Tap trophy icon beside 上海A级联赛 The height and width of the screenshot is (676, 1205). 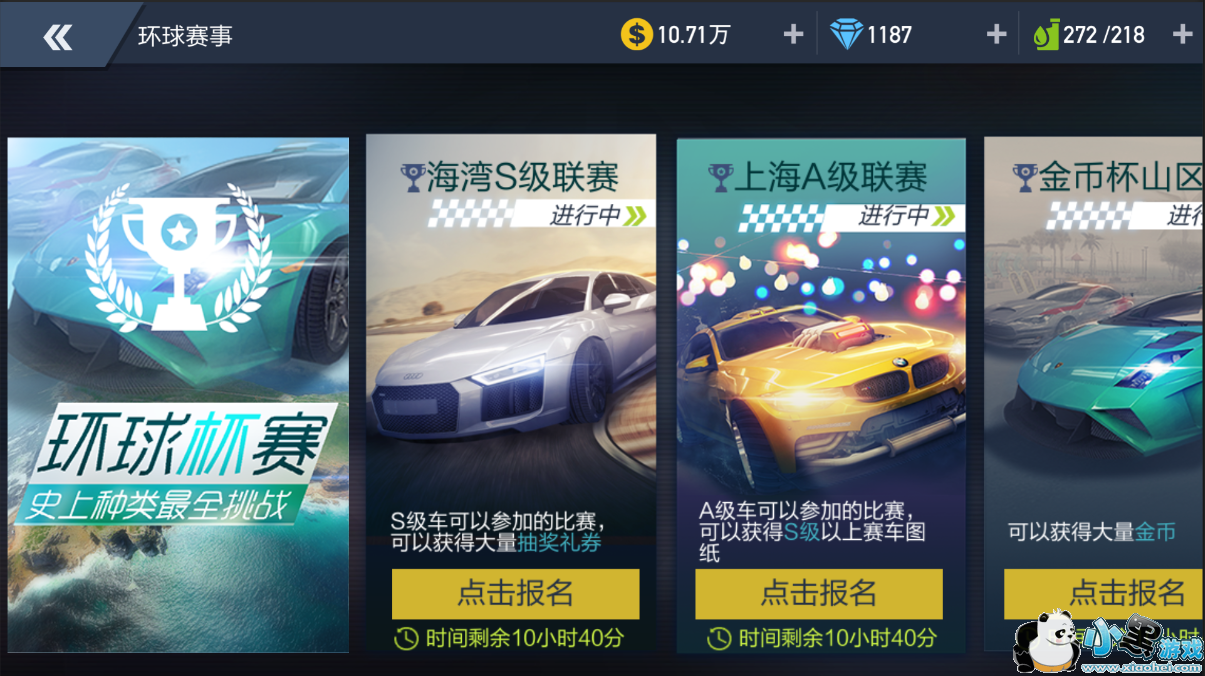[720, 178]
